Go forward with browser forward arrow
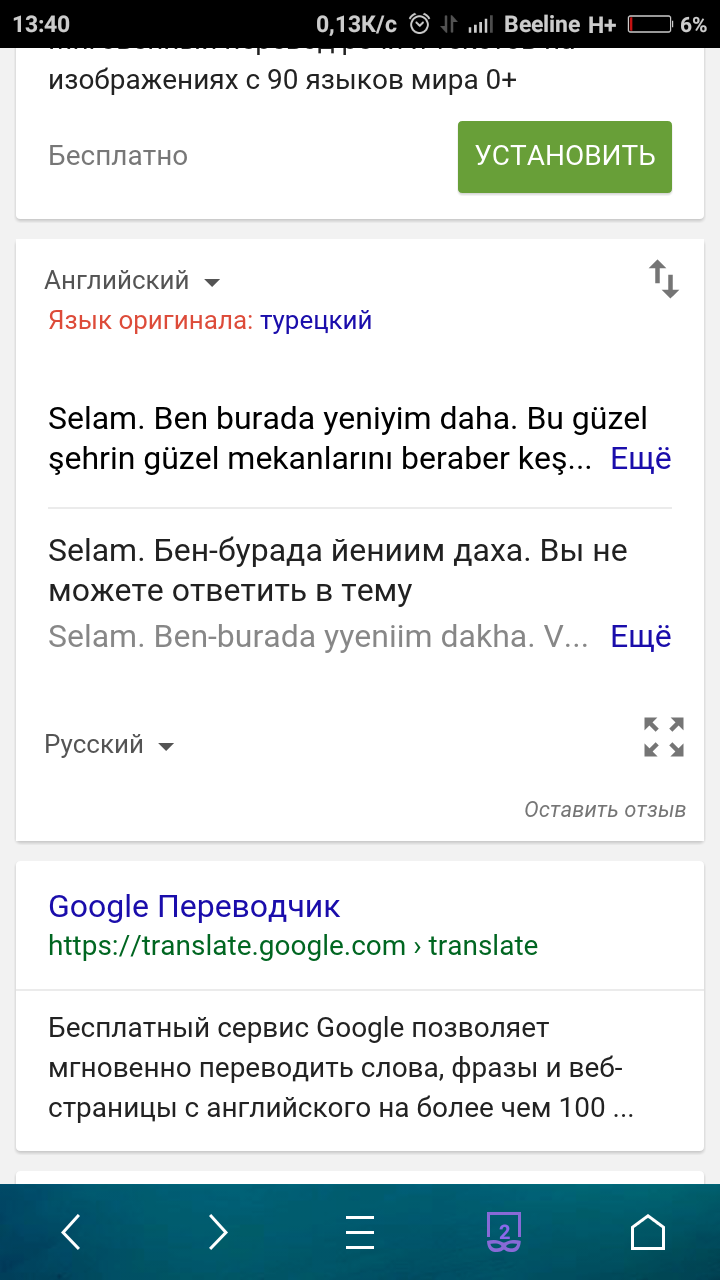 217,1232
